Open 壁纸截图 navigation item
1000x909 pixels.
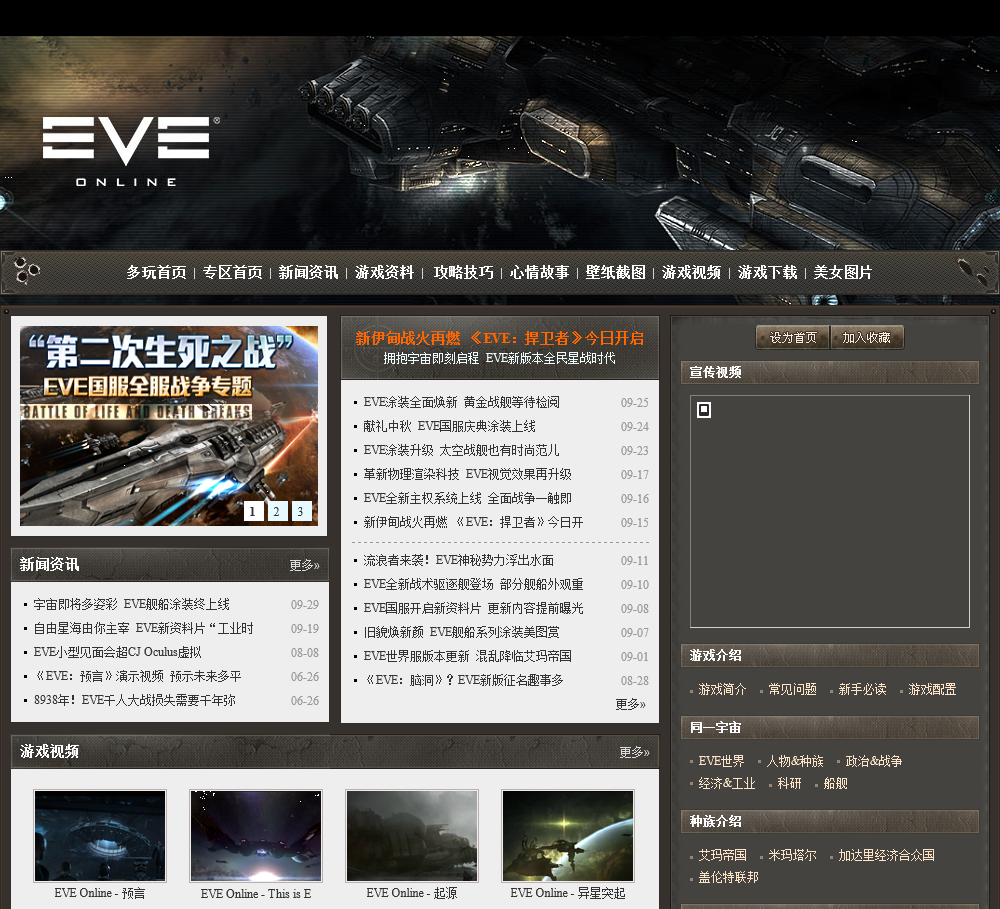615,272
